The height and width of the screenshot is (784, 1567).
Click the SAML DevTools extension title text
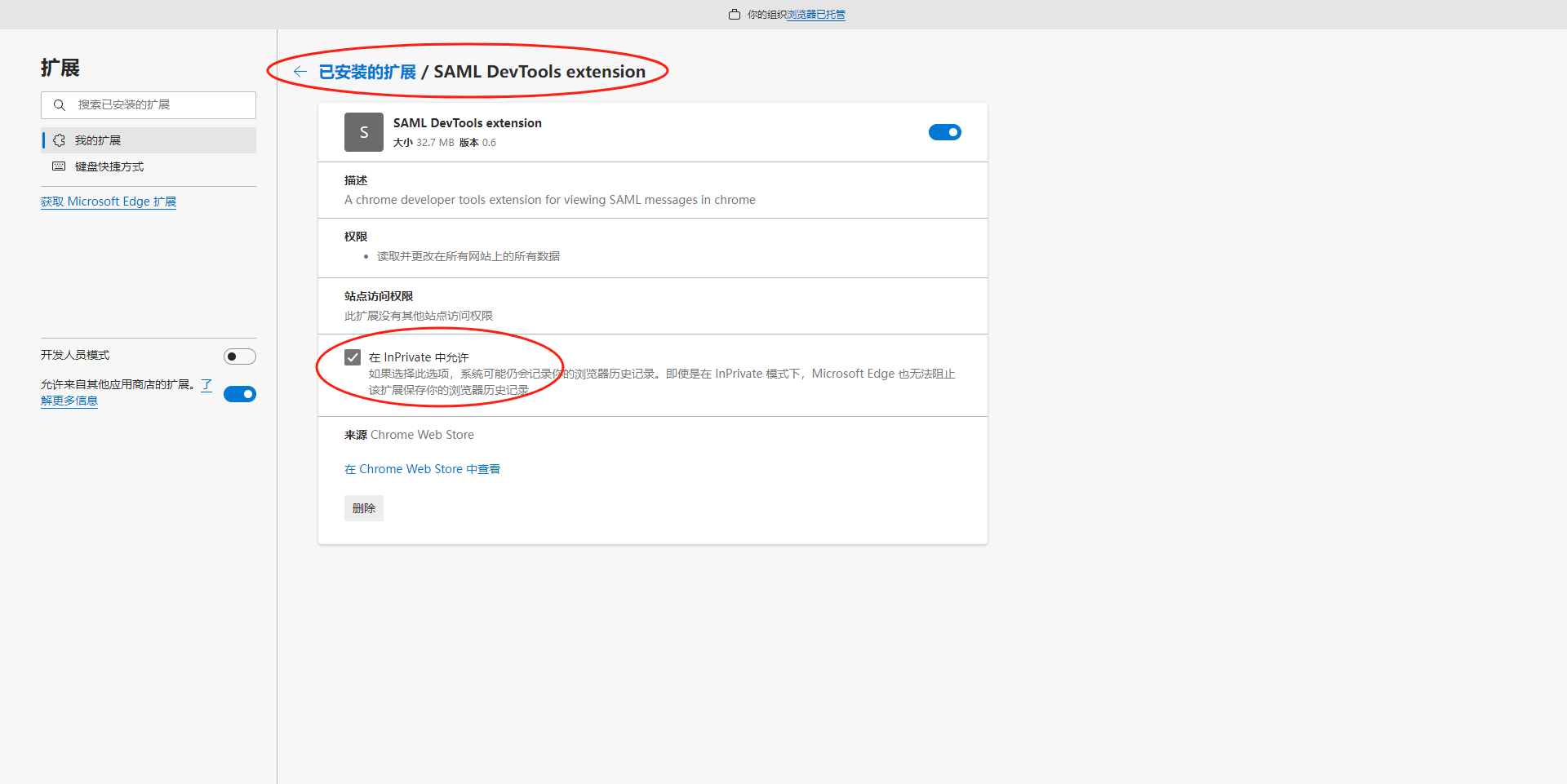(x=467, y=122)
